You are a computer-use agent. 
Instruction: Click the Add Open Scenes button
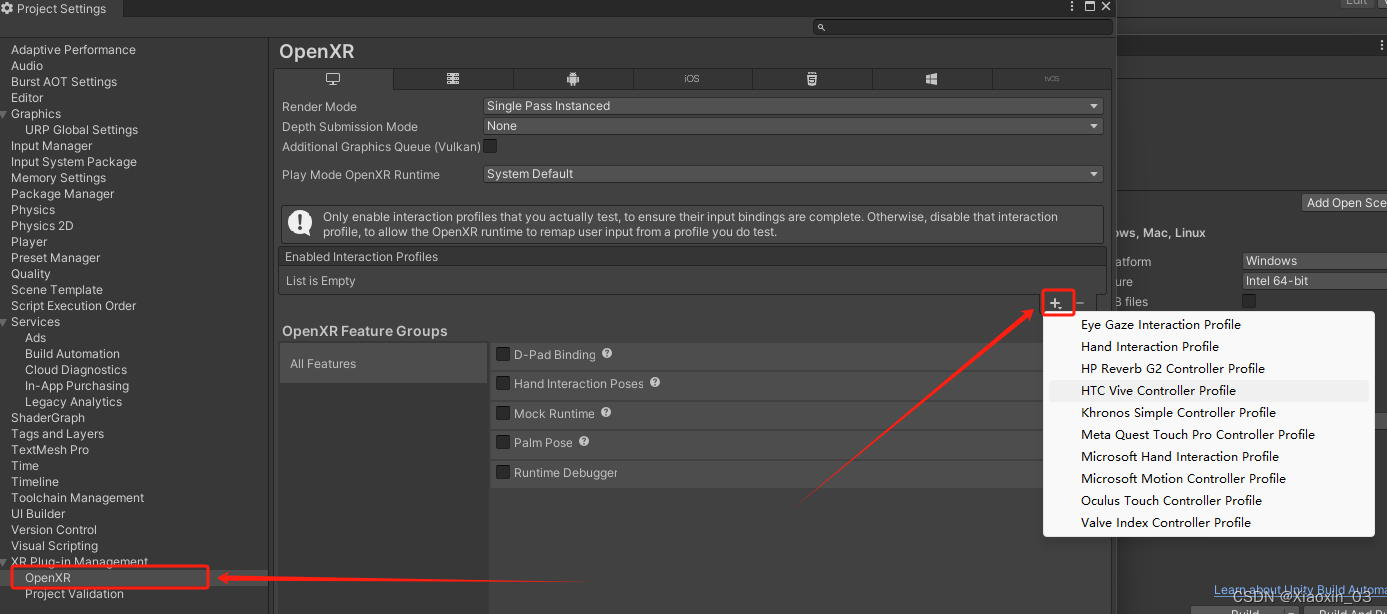(1344, 202)
